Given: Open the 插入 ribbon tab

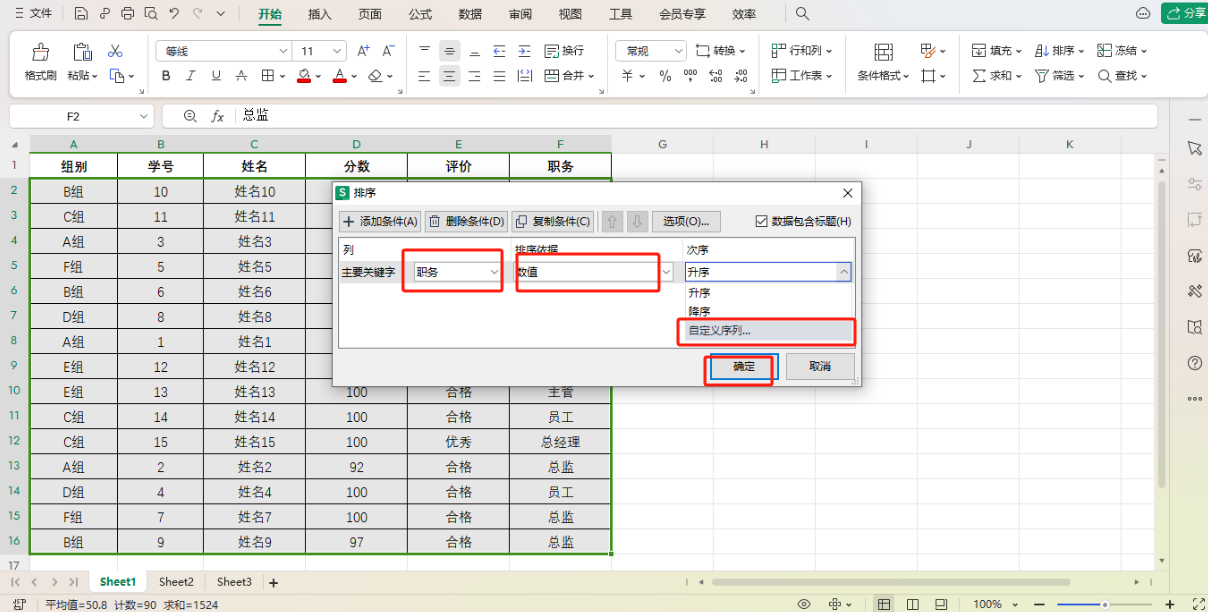Looking at the screenshot, I should (320, 14).
